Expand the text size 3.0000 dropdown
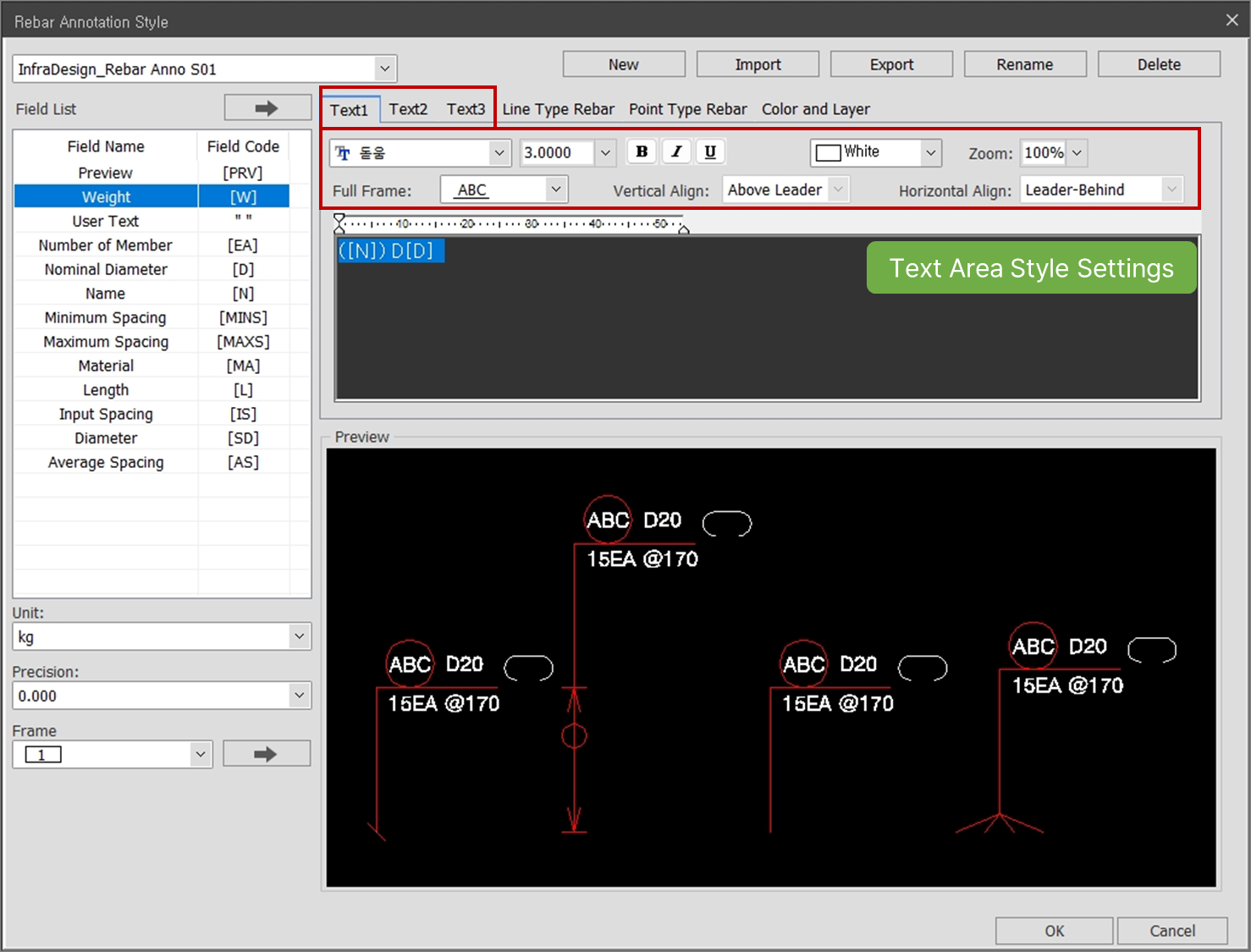Viewport: 1251px width, 952px height. point(605,153)
